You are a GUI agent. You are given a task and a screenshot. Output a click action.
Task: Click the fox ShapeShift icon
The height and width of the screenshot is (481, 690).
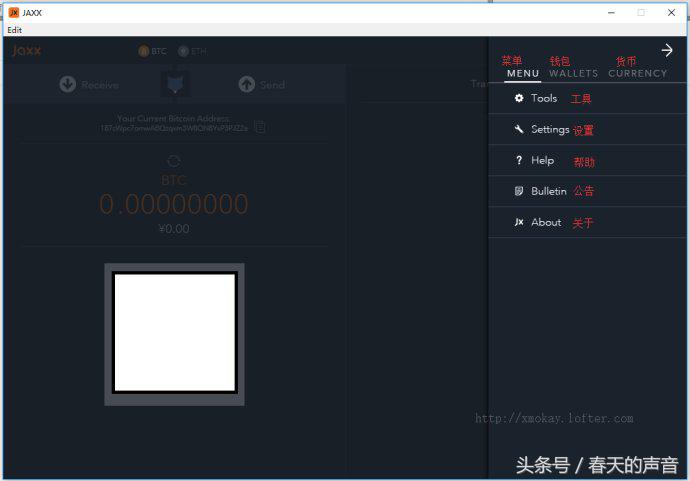click(175, 84)
